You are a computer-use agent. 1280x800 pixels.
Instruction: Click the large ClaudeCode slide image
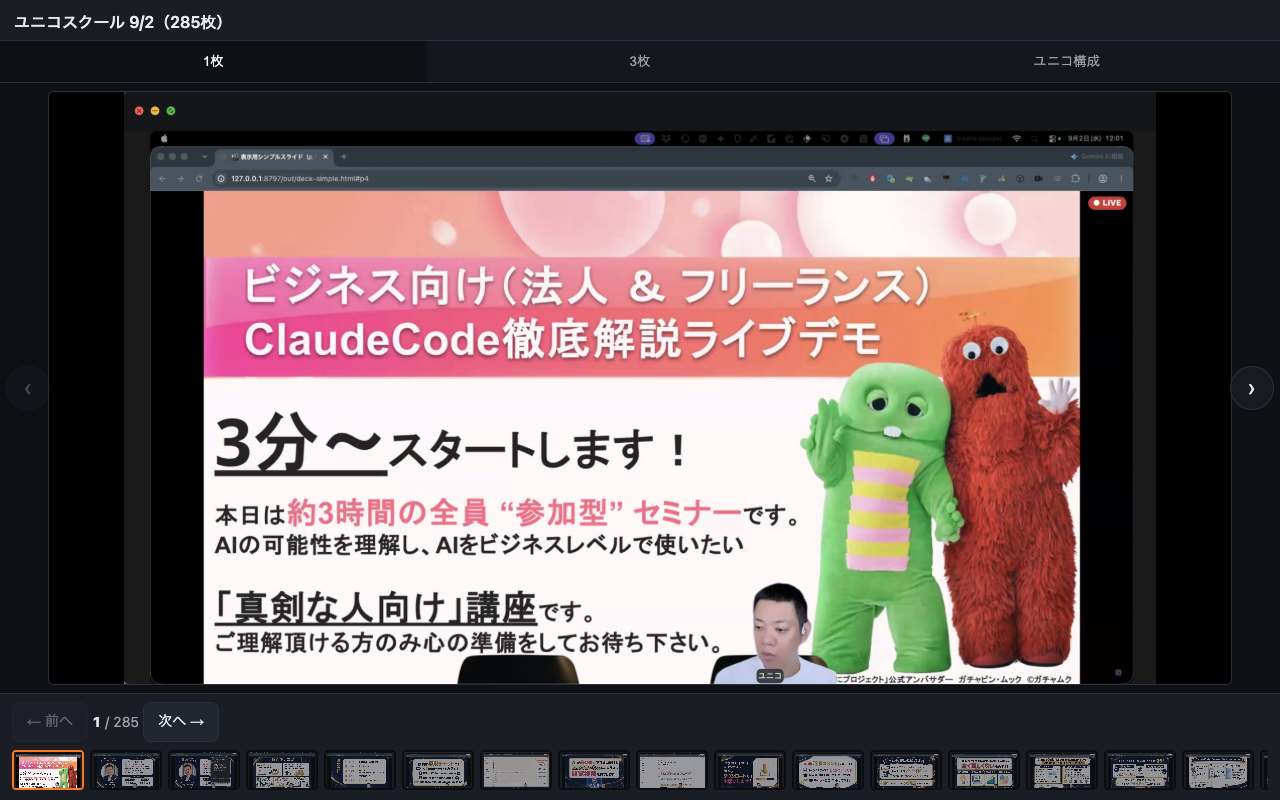[640, 388]
